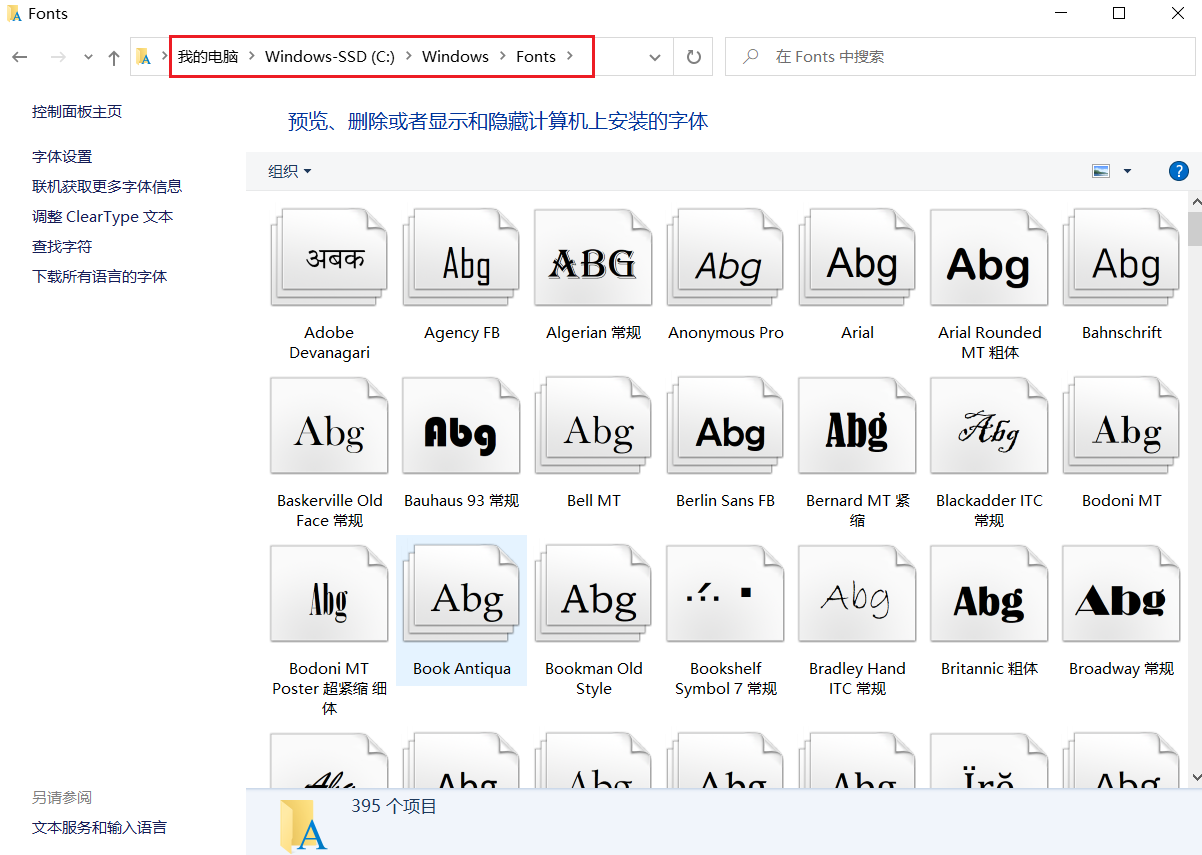Open 联机获取更多字体信息 link
The image size is (1202, 855).
(x=107, y=187)
